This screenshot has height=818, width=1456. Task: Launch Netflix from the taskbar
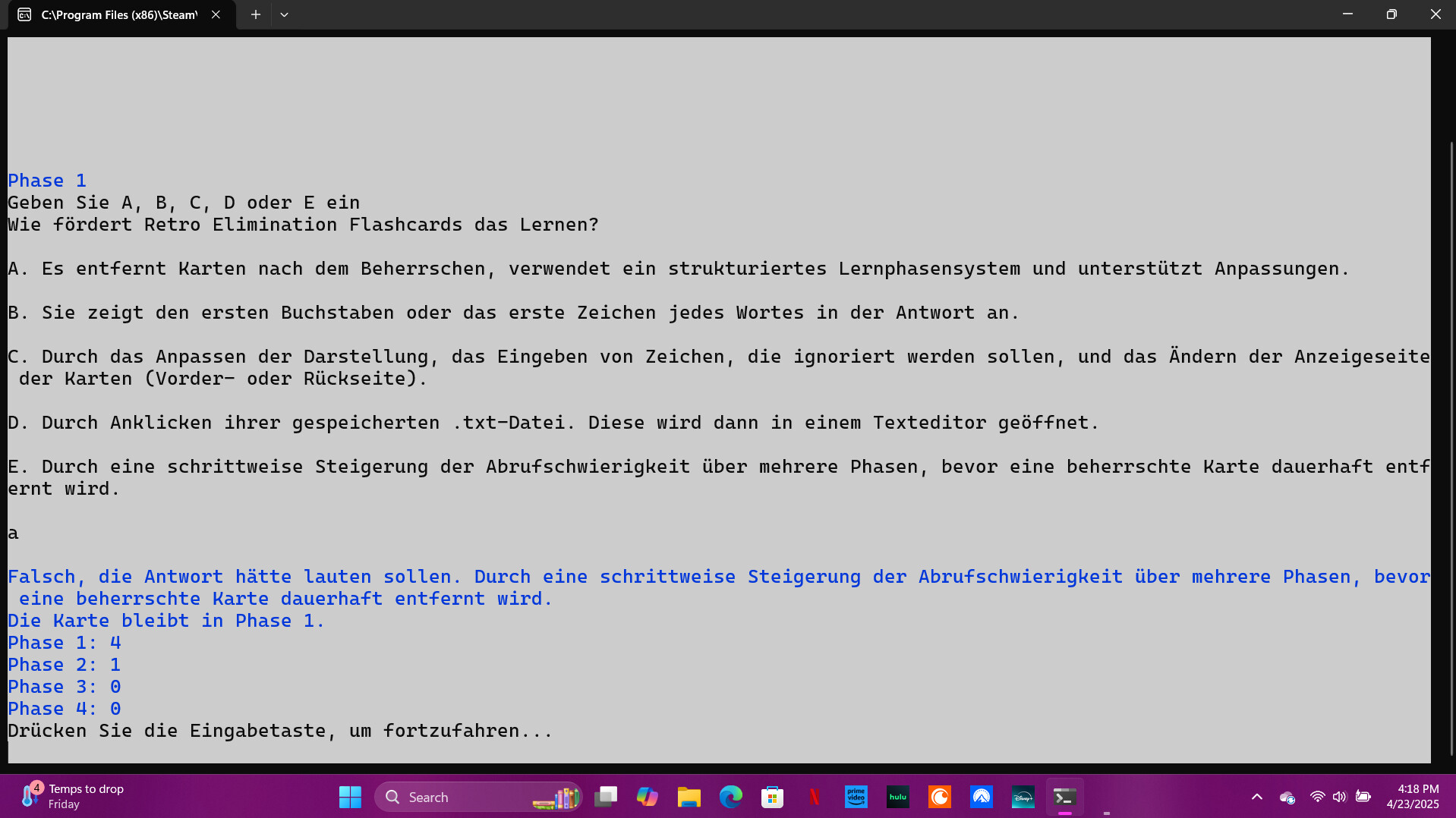coord(815,797)
